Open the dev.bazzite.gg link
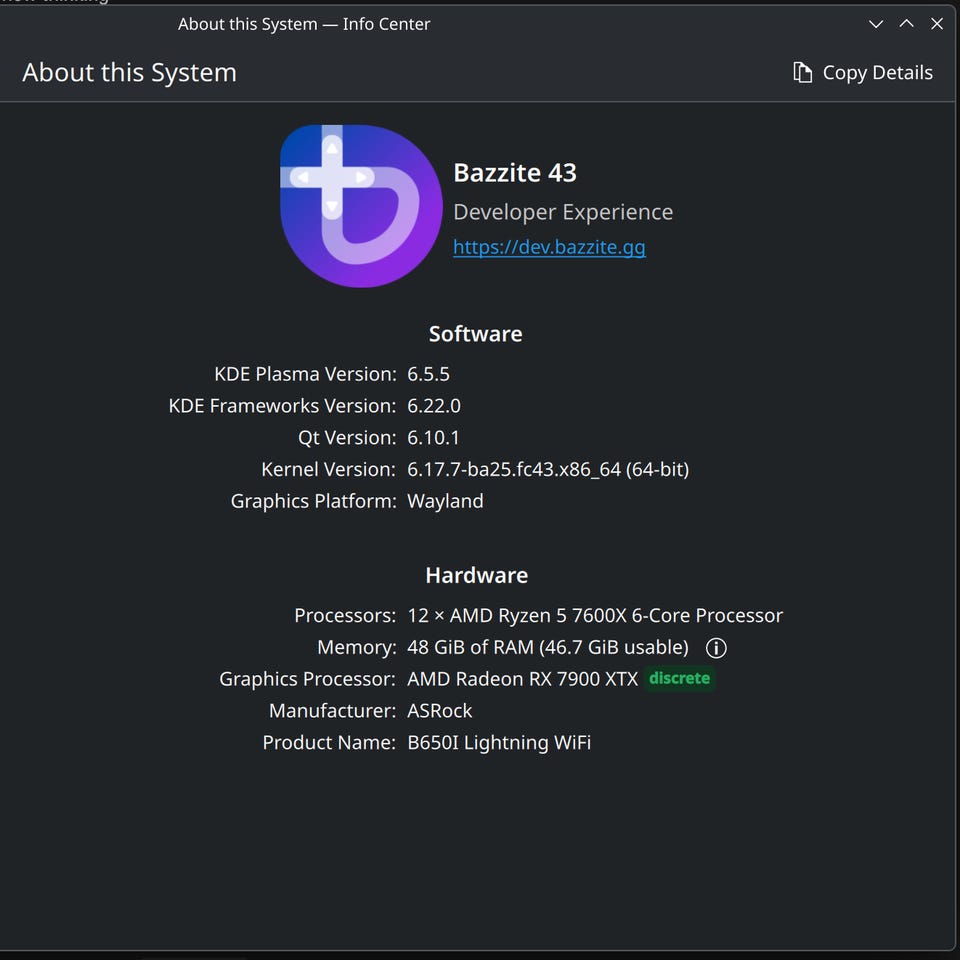Screen dimensions: 960x960 coord(549,247)
